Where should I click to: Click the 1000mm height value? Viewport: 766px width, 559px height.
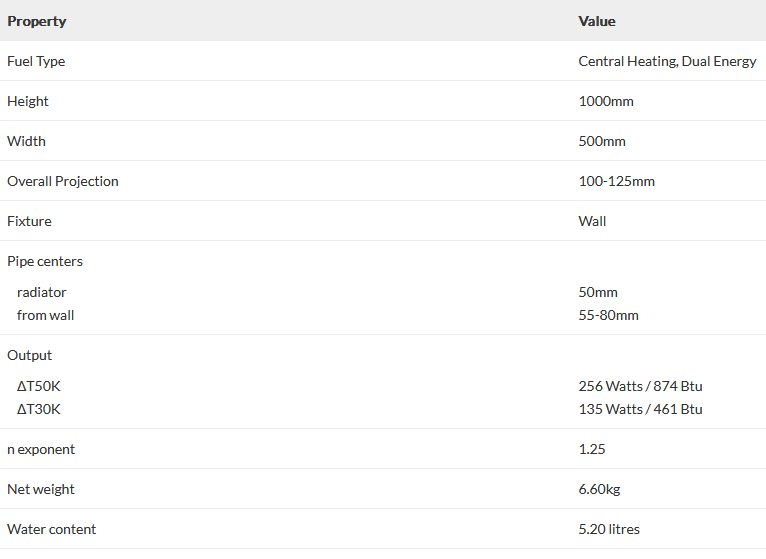[606, 101]
